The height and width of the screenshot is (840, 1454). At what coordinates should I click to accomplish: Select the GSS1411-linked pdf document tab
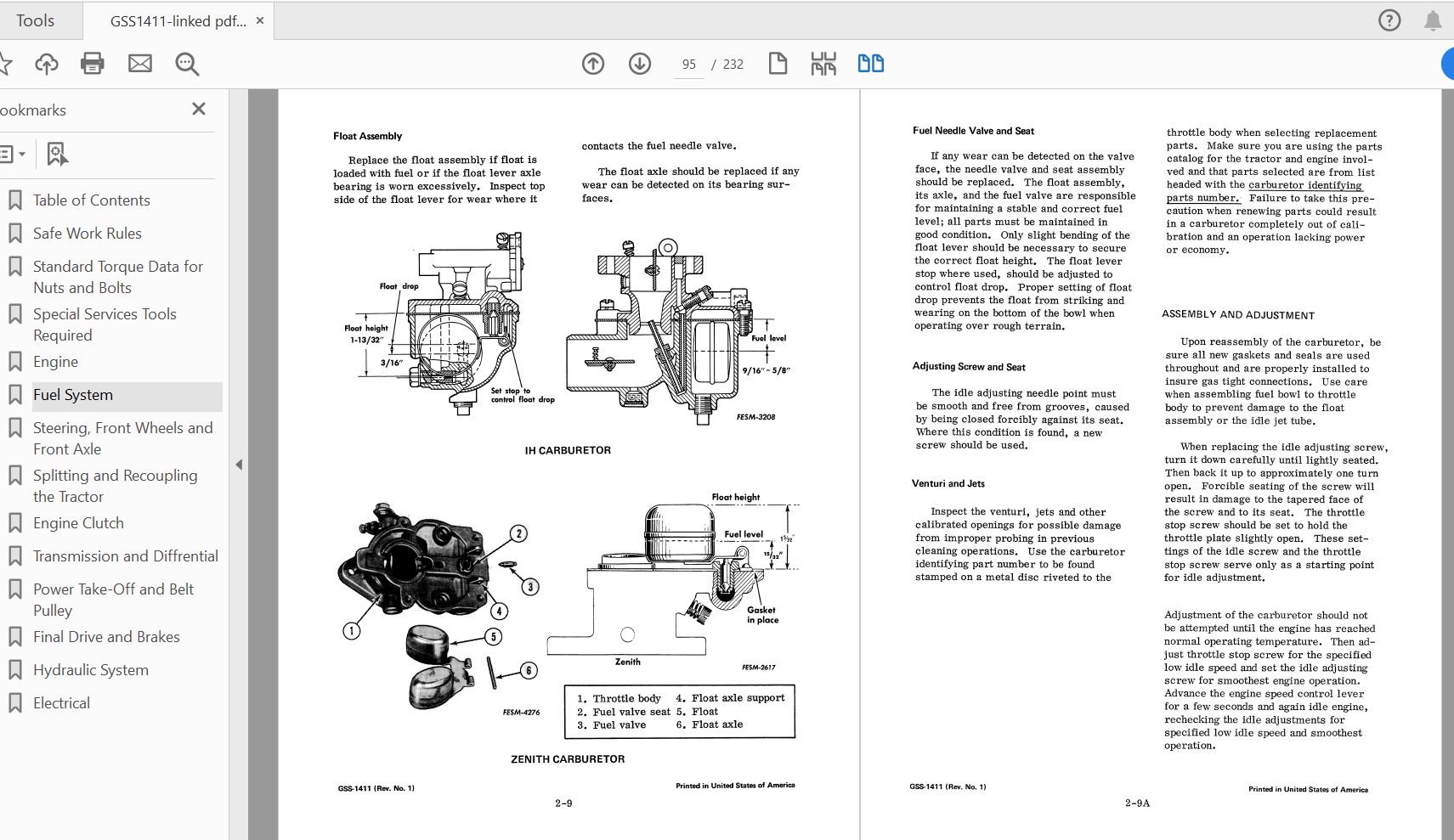pyautogui.click(x=178, y=21)
